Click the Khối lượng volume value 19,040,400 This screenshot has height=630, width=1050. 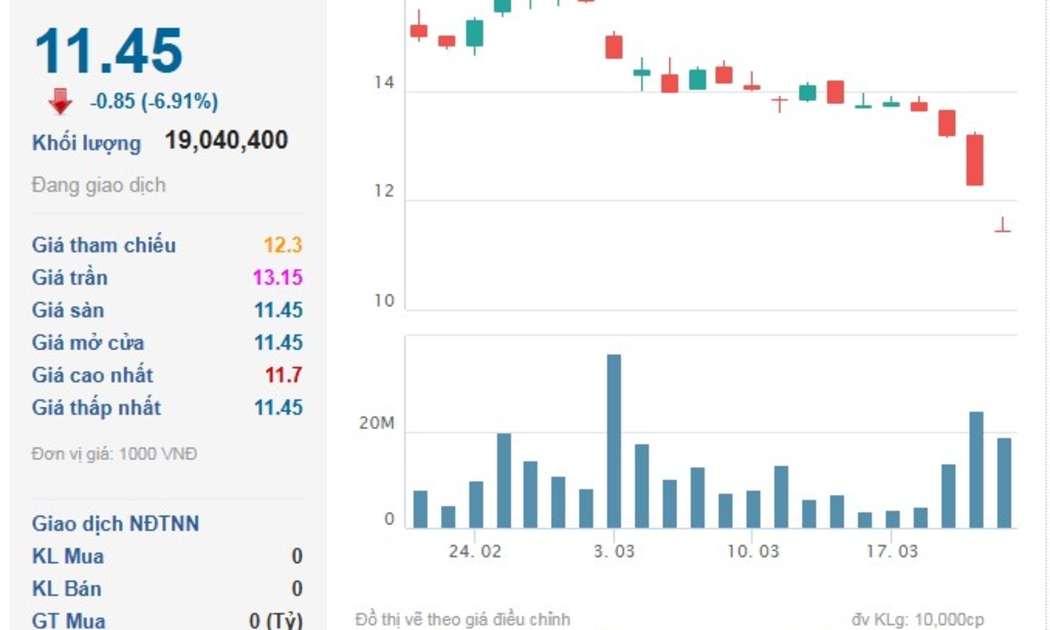226,140
